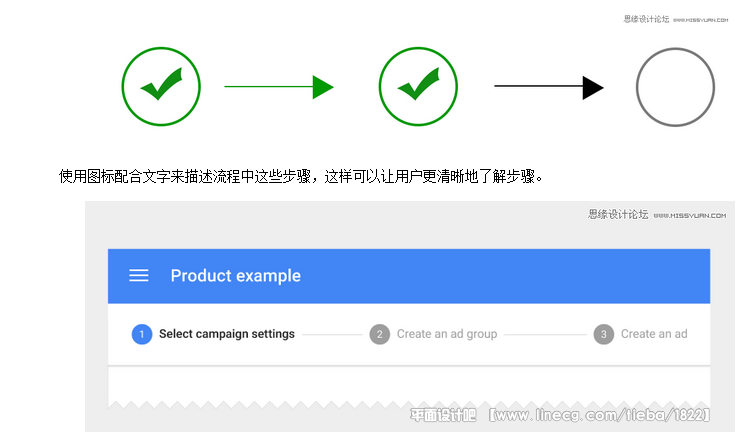Viewport: 744px width, 432px height.
Task: Click the blue step 1 number badge
Action: [142, 334]
